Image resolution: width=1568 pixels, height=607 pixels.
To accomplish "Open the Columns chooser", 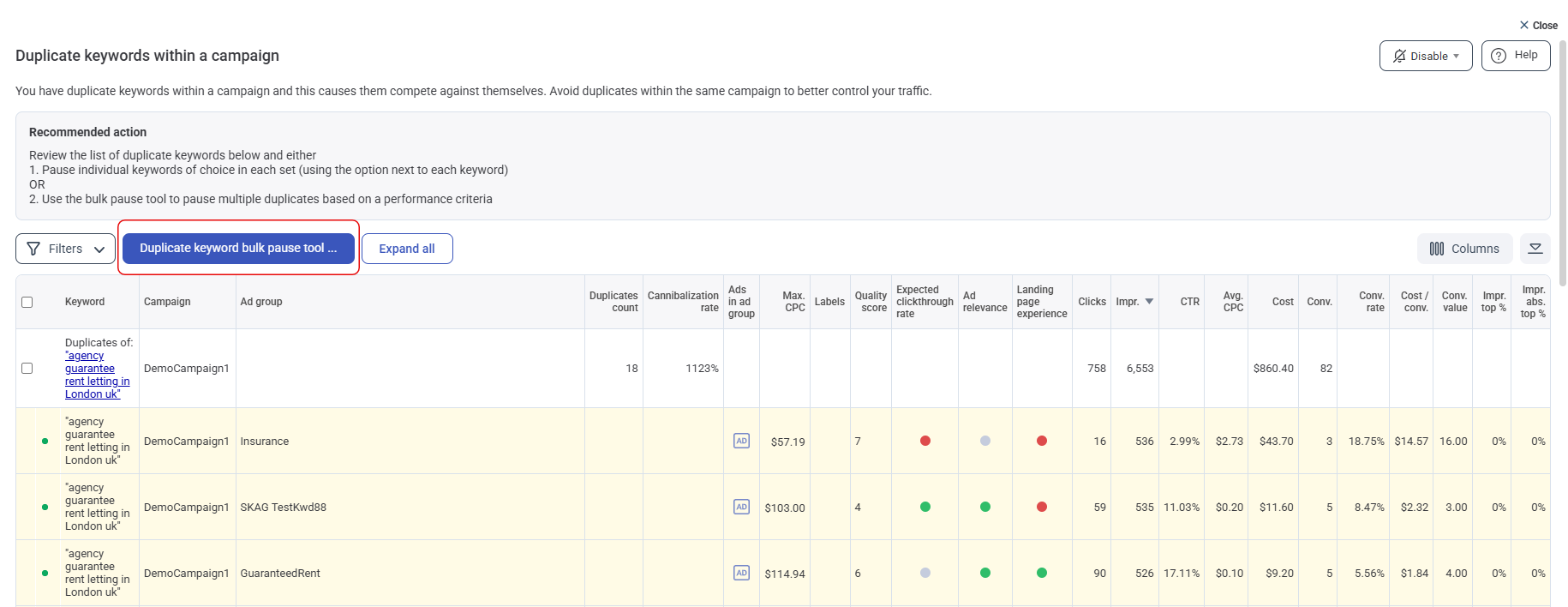I will (1464, 249).
